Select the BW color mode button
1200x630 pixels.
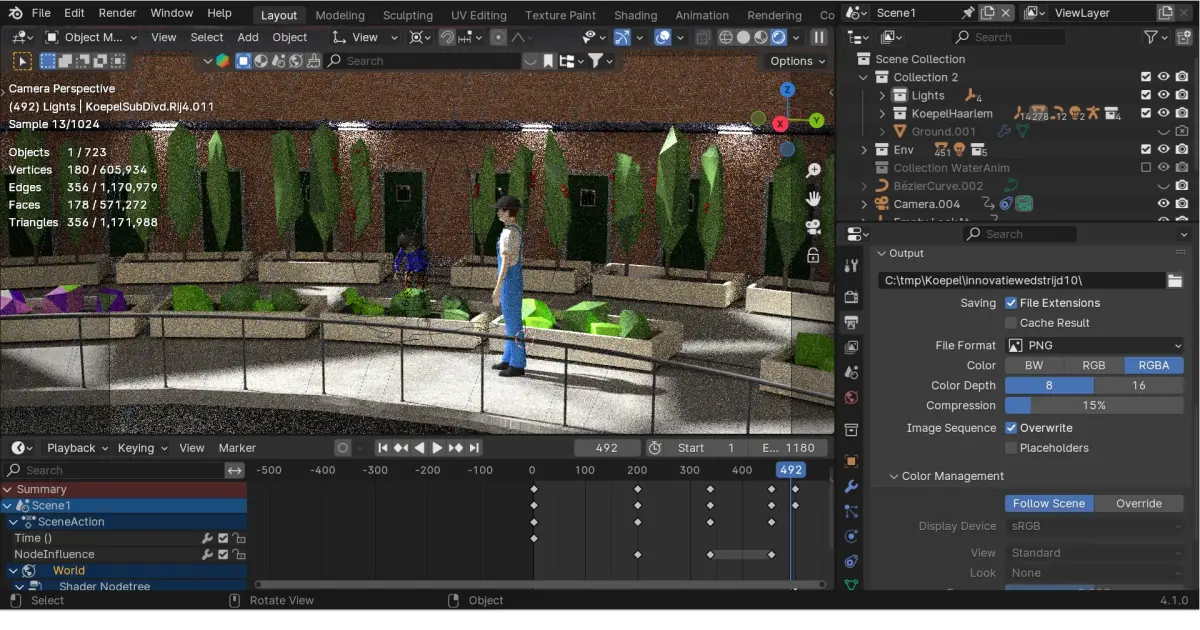click(x=1034, y=366)
